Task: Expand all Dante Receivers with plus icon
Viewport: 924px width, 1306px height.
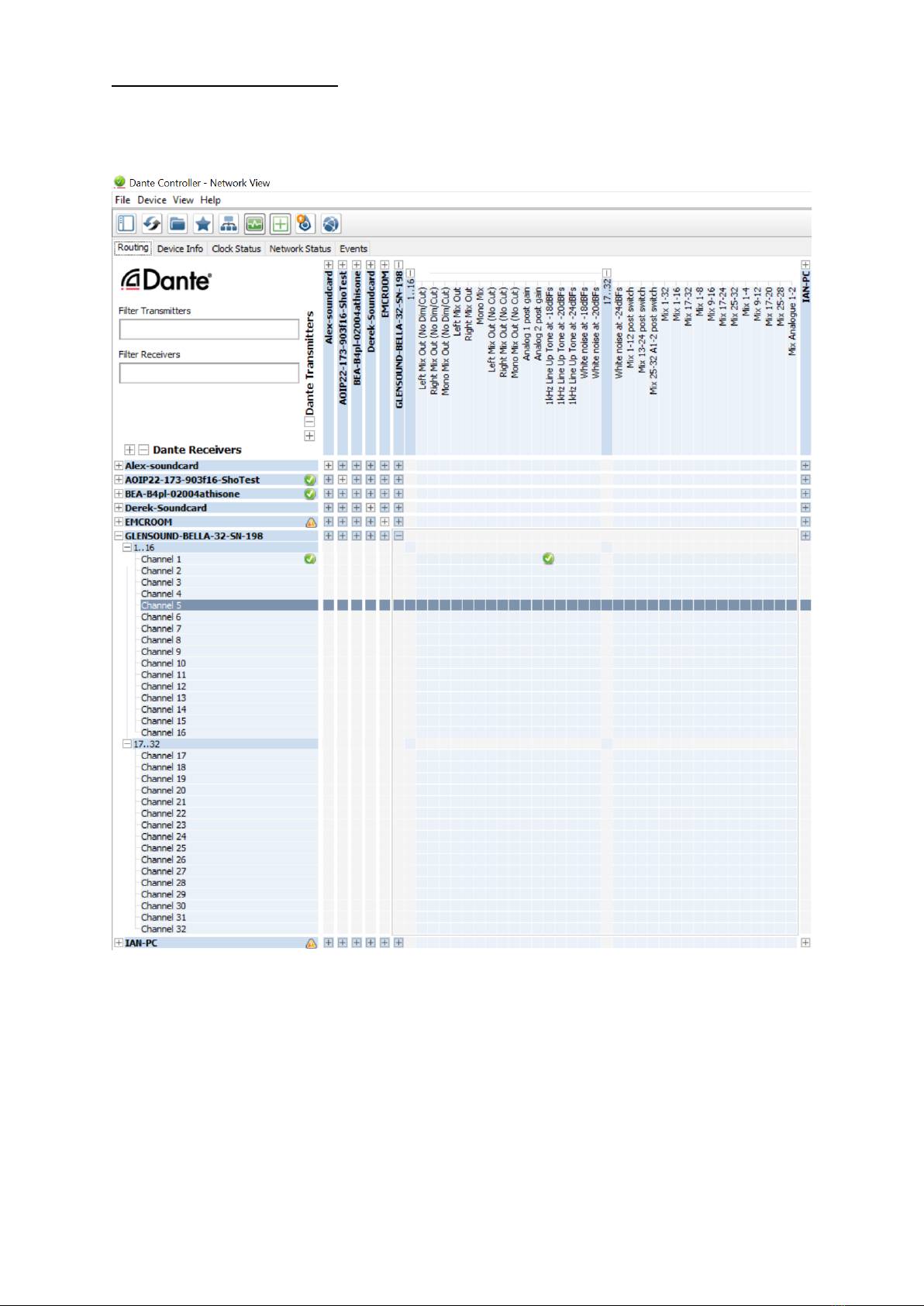Action: pyautogui.click(x=129, y=450)
